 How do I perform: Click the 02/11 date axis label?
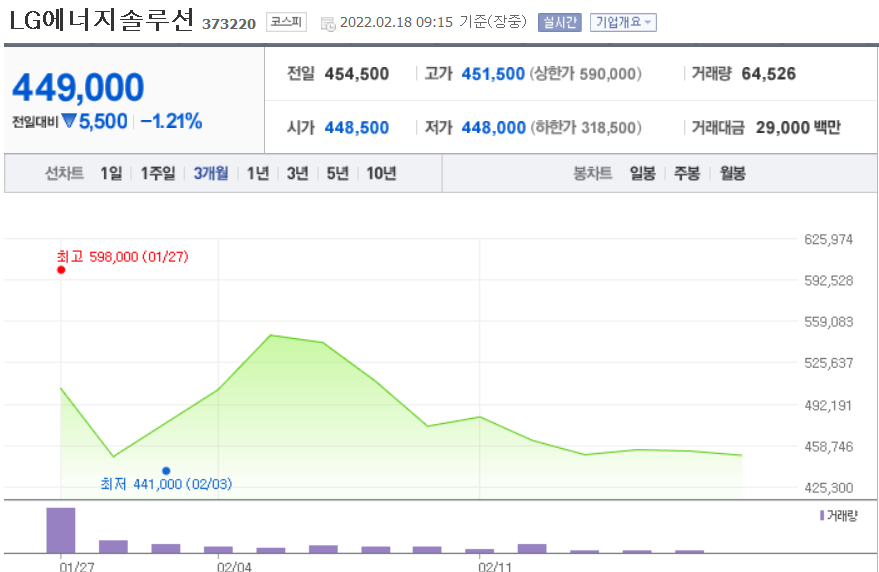pos(495,566)
